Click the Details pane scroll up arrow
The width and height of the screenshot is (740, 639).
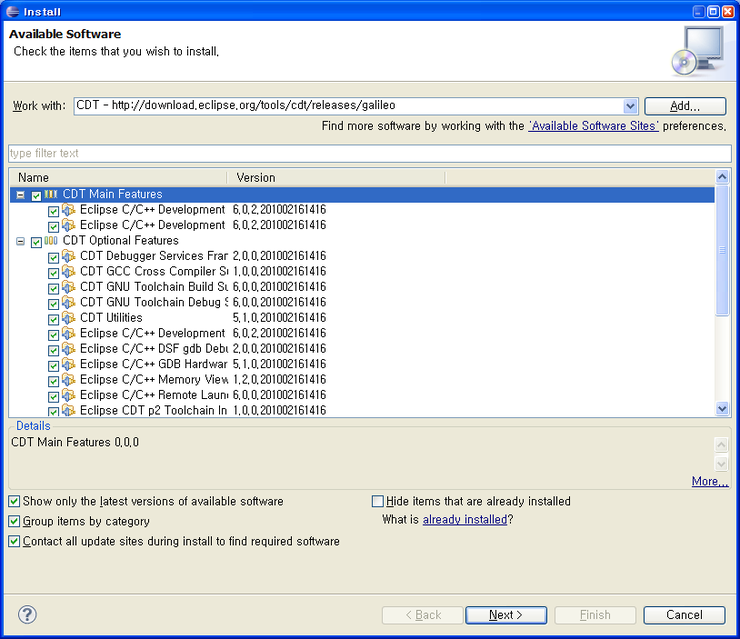[721, 445]
